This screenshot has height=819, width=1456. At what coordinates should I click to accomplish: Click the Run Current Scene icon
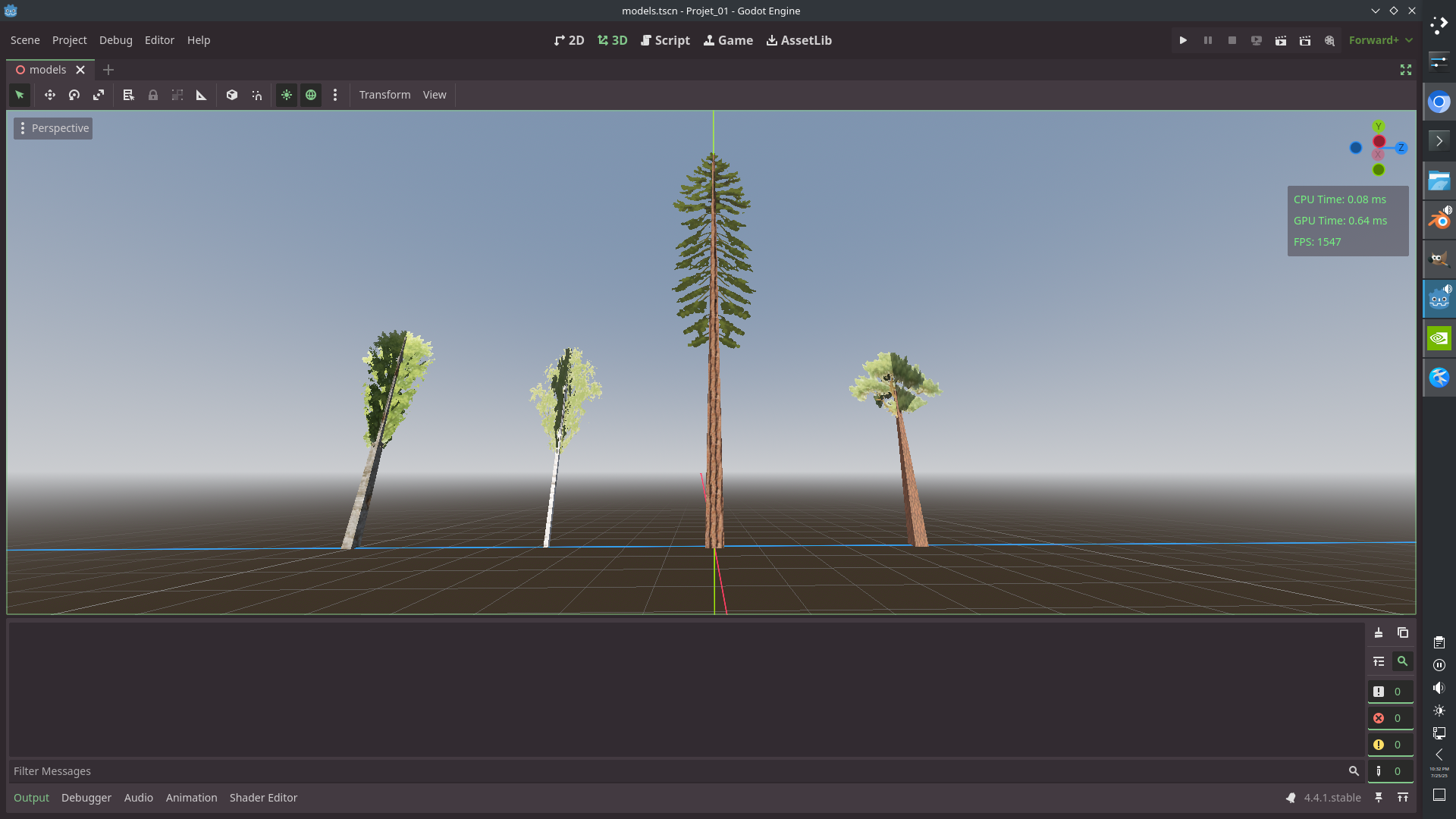point(1281,40)
